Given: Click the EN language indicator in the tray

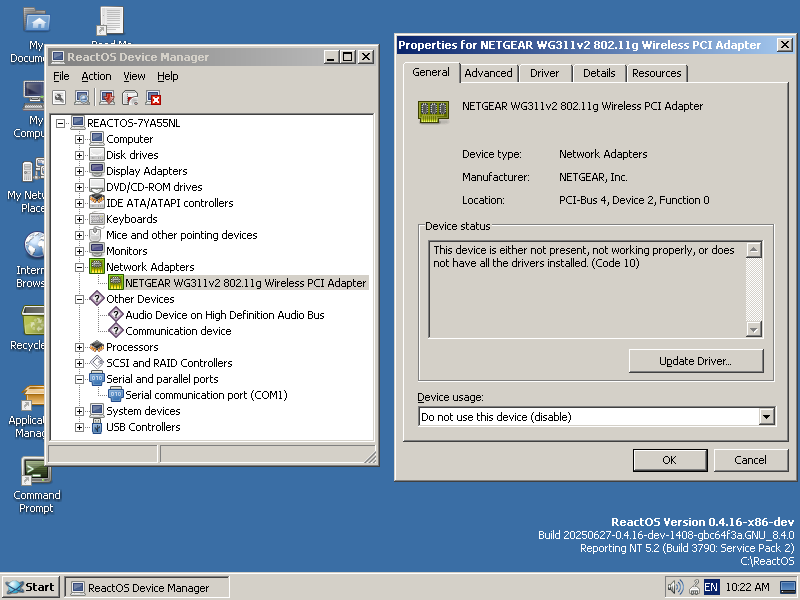Looking at the screenshot, I should tap(711, 587).
